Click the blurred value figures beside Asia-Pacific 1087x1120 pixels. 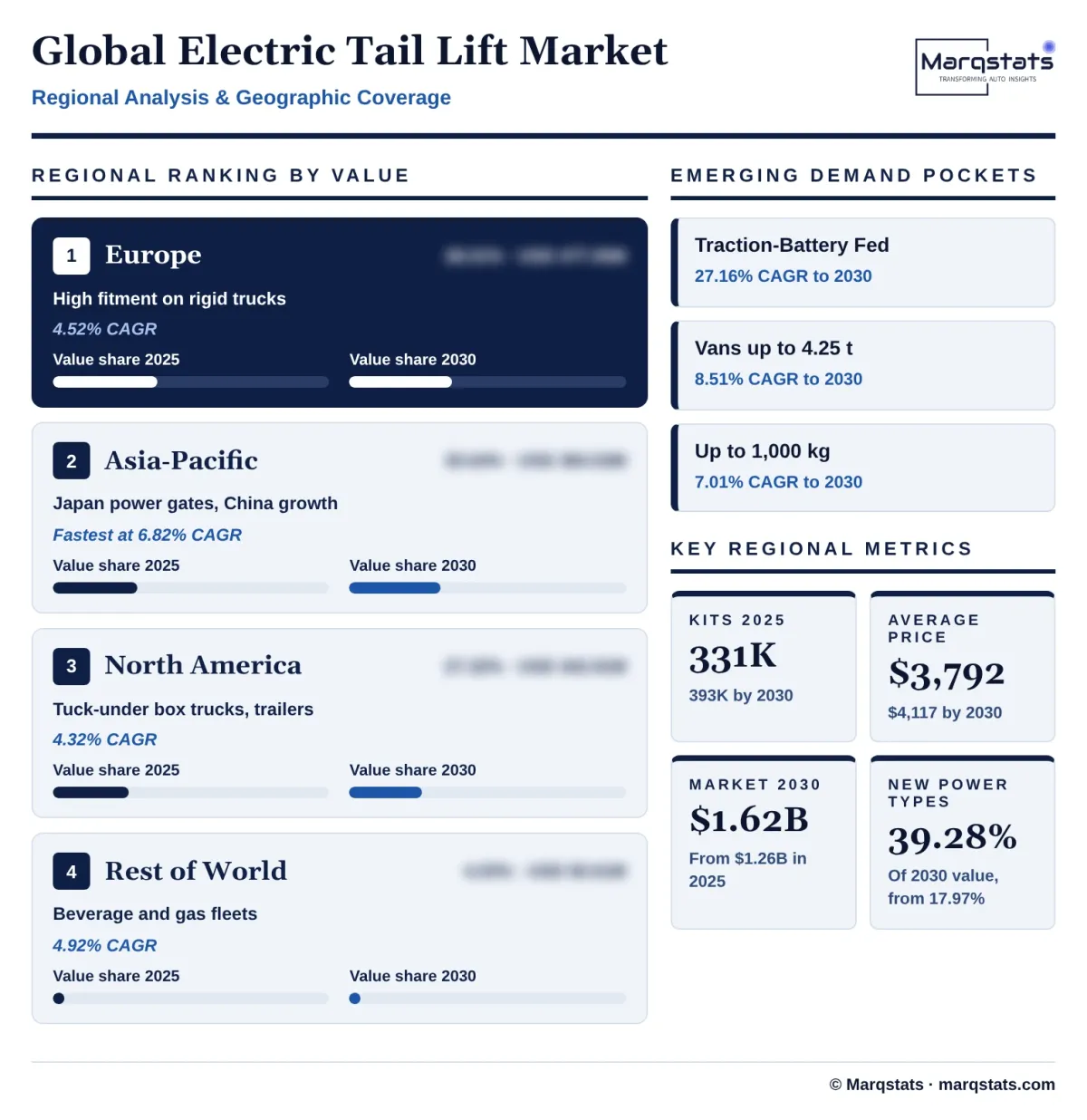[536, 461]
